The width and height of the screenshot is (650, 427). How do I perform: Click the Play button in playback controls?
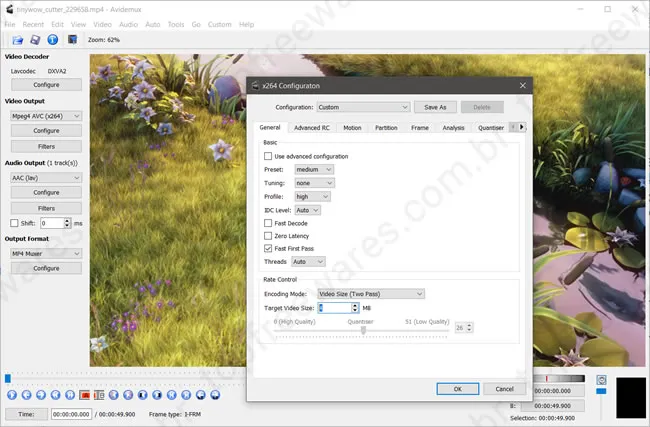[12, 395]
